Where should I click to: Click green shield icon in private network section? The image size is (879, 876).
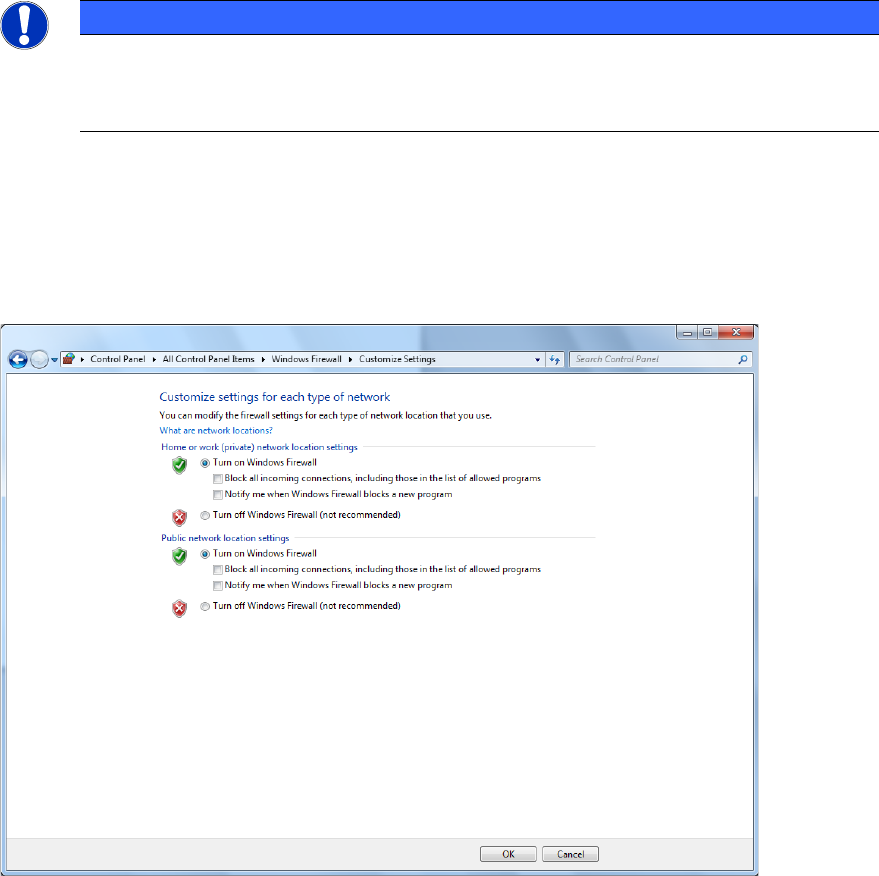tap(179, 465)
